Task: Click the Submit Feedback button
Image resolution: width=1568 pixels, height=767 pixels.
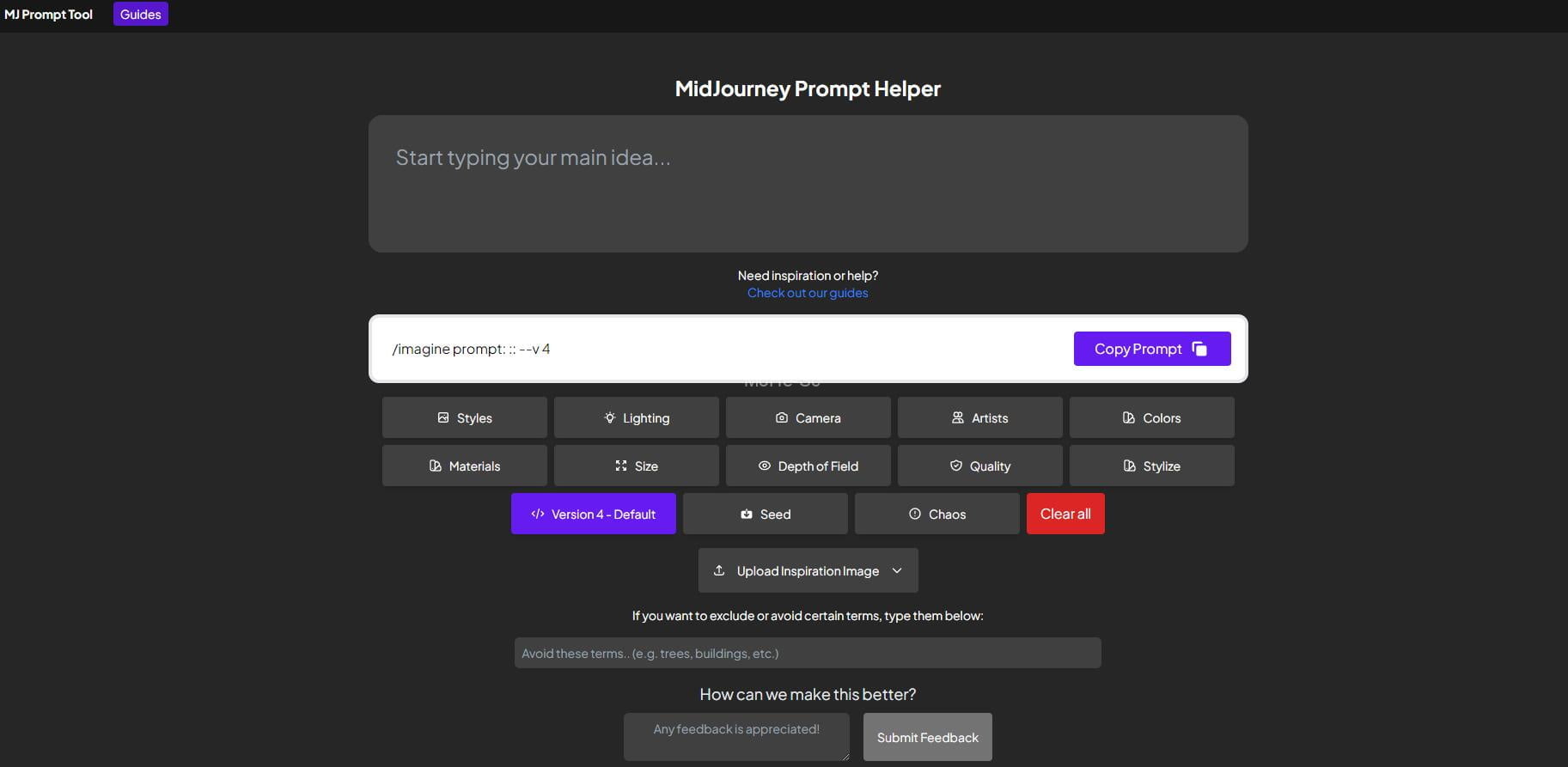Action: [927, 737]
